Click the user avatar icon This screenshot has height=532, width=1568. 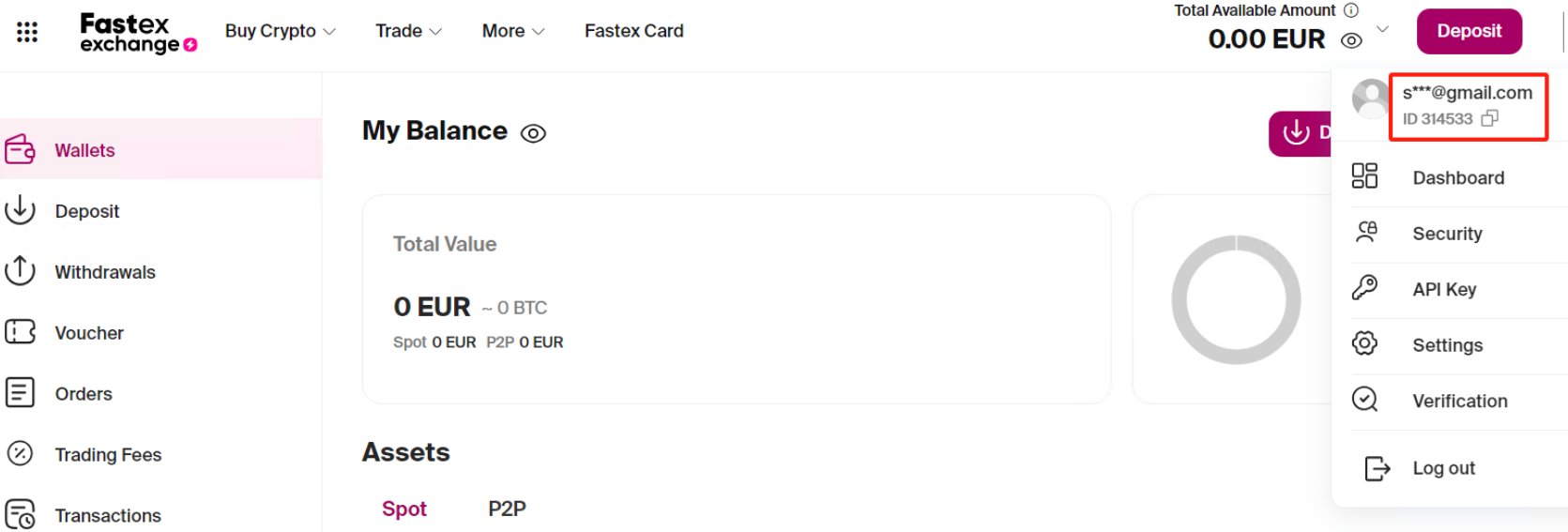1370,98
